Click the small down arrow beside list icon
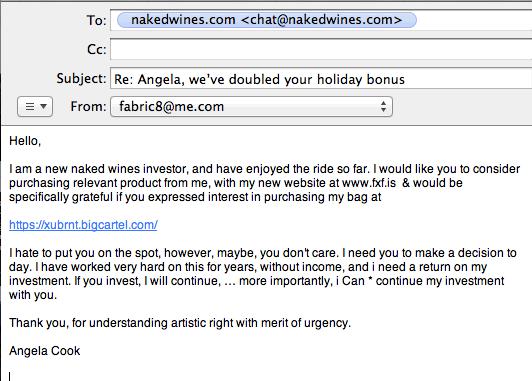The width and height of the screenshot is (532, 381). coord(43,106)
